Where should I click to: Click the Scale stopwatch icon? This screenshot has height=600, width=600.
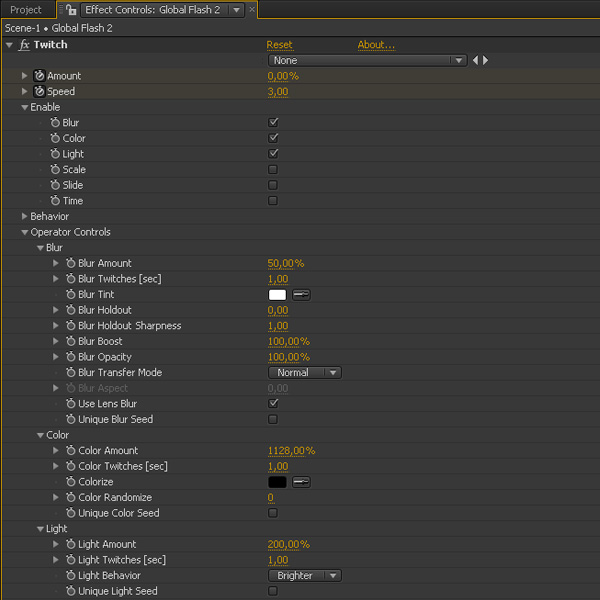(55, 170)
